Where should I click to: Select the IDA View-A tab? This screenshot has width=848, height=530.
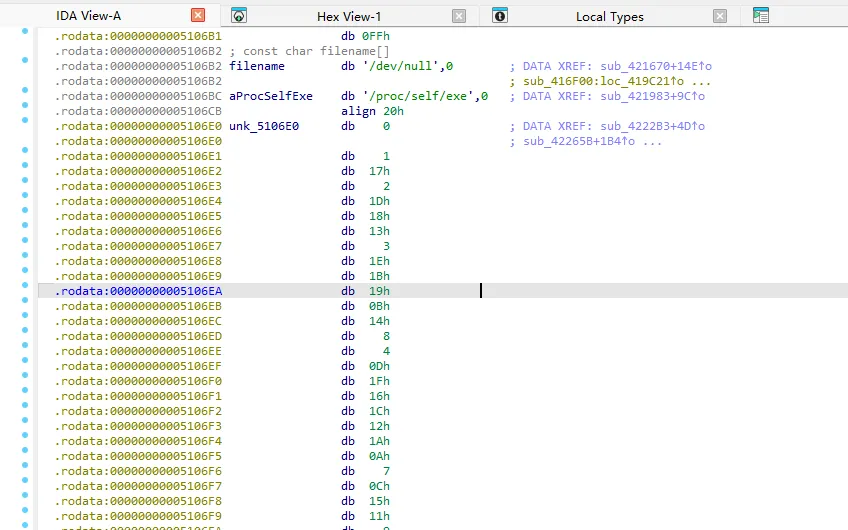89,16
